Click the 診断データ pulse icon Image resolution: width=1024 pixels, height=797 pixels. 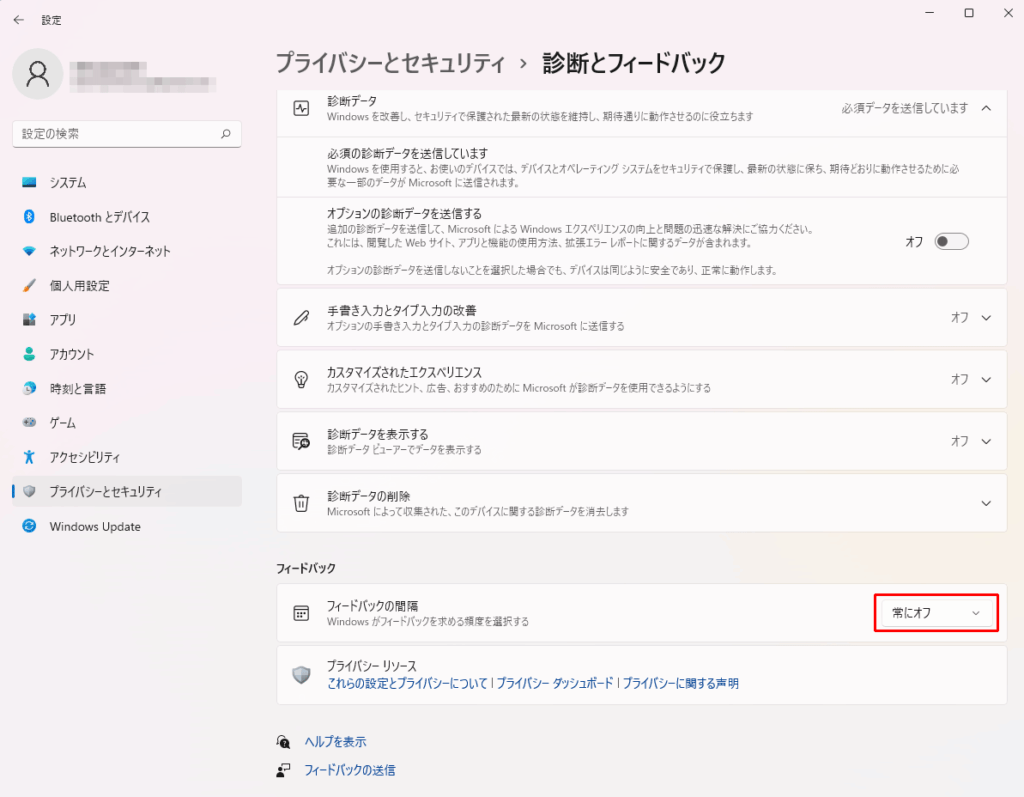[301, 108]
